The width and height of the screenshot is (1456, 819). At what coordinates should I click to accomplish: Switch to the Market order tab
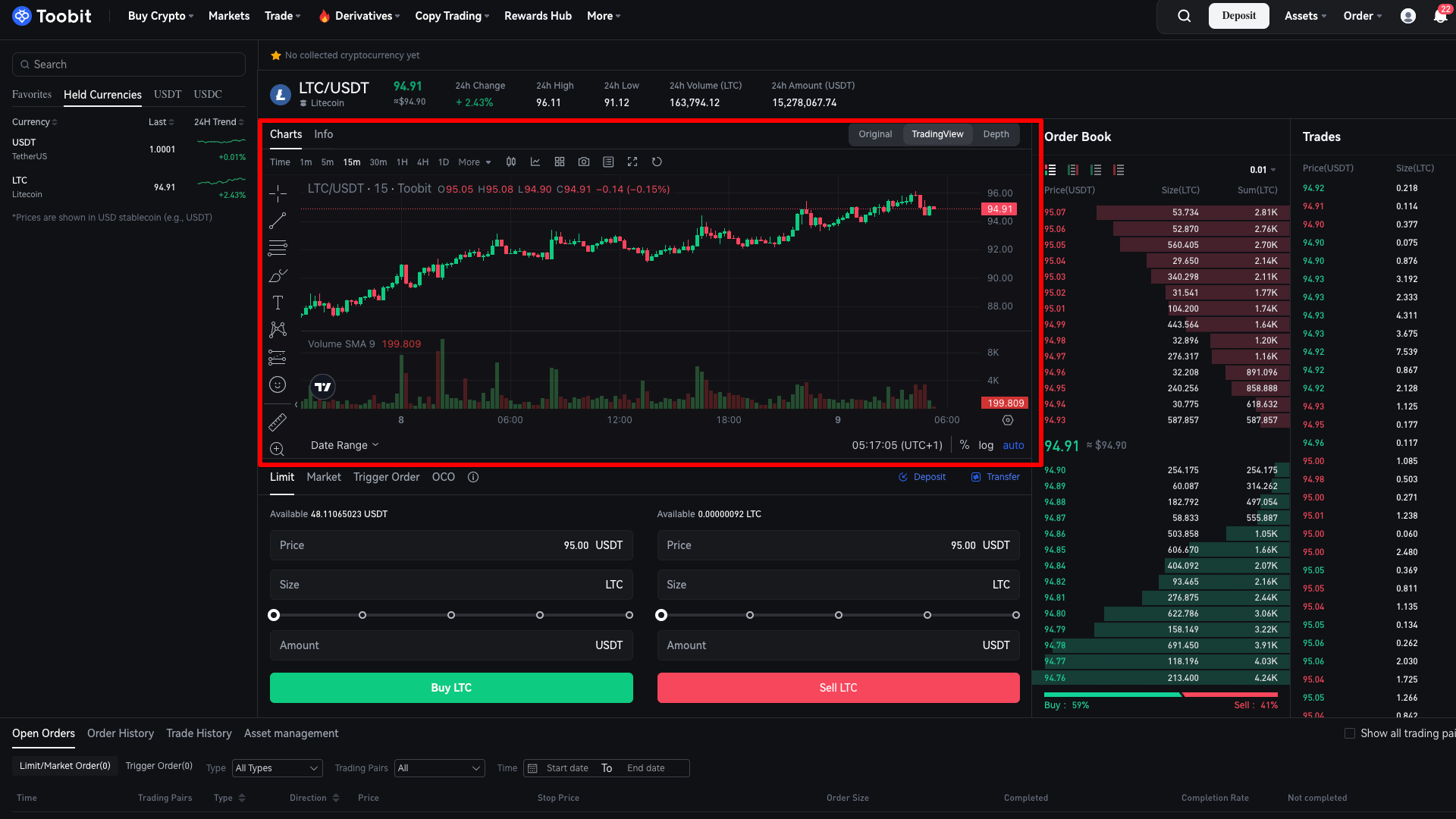(324, 477)
